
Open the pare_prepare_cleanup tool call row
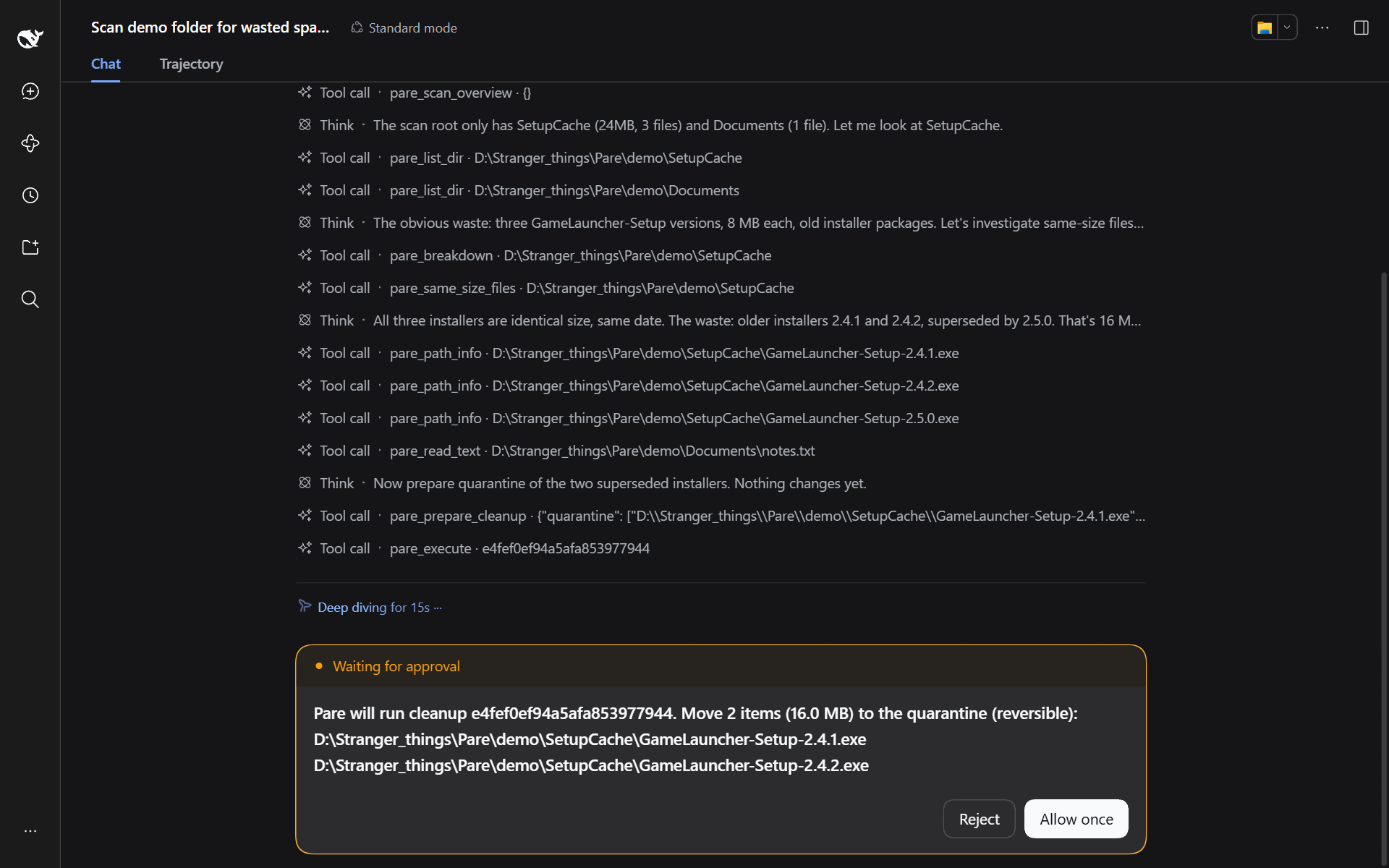(x=721, y=516)
